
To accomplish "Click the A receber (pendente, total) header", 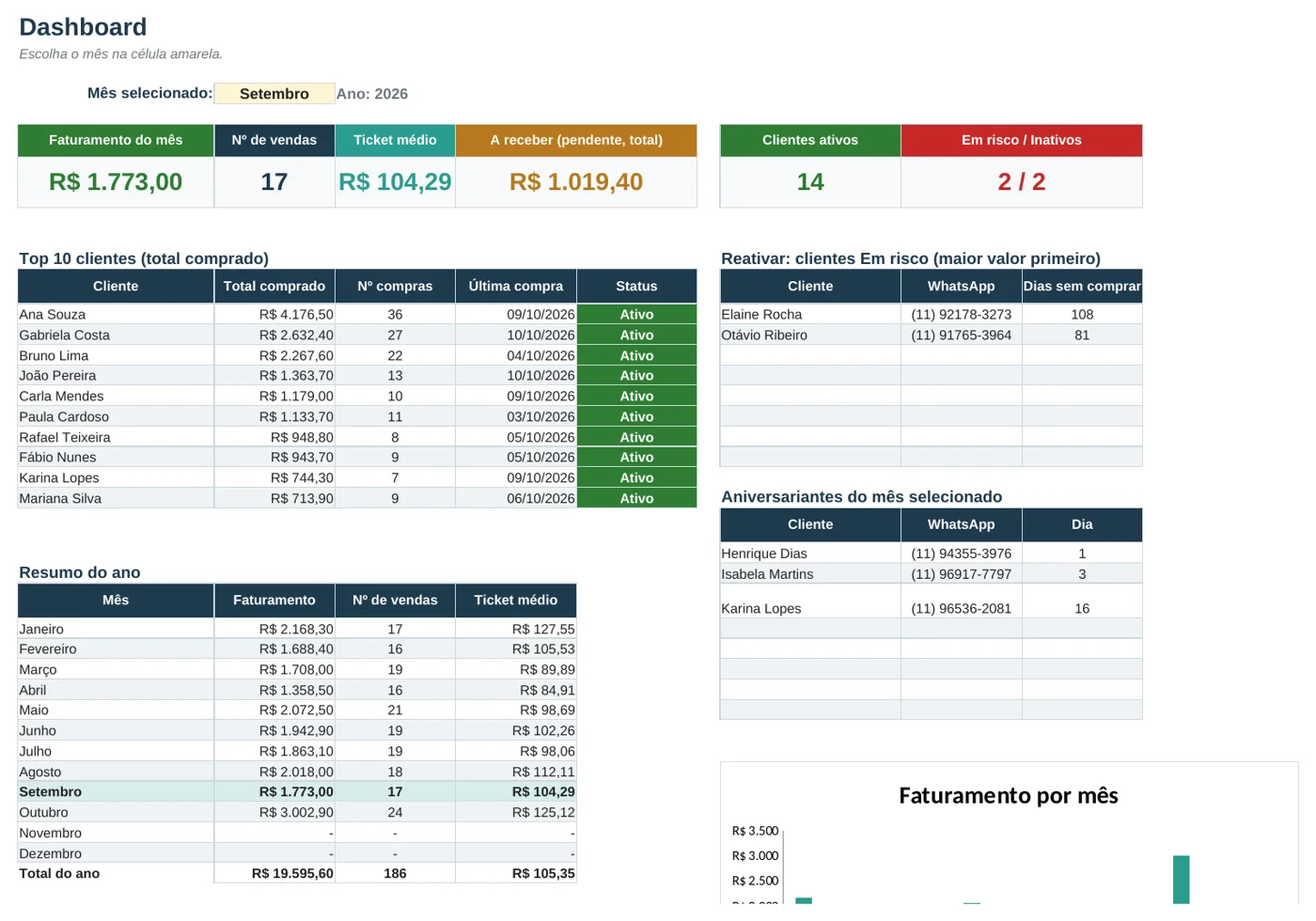I will point(576,140).
